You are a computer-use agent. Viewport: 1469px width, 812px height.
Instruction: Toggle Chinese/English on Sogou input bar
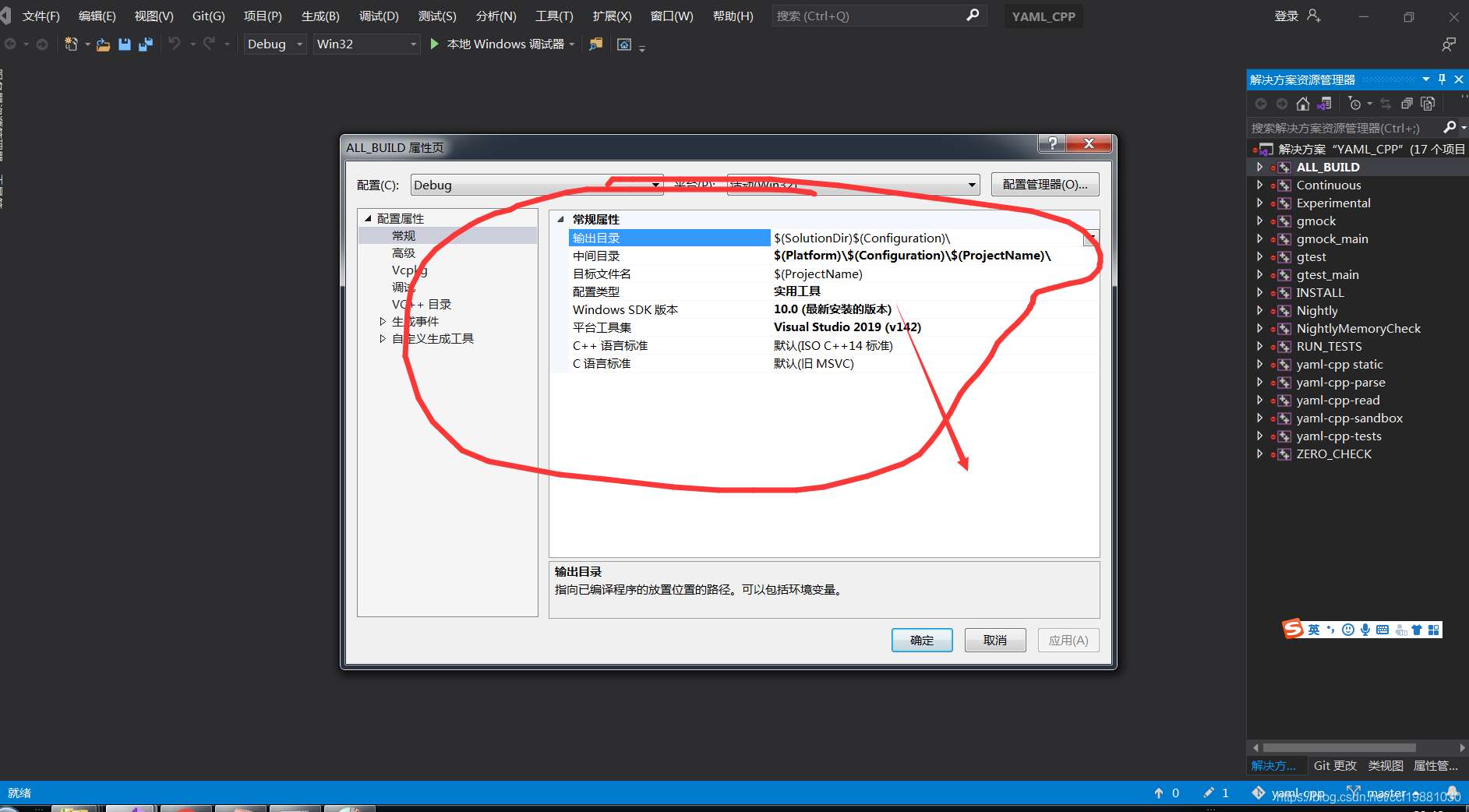1314,630
